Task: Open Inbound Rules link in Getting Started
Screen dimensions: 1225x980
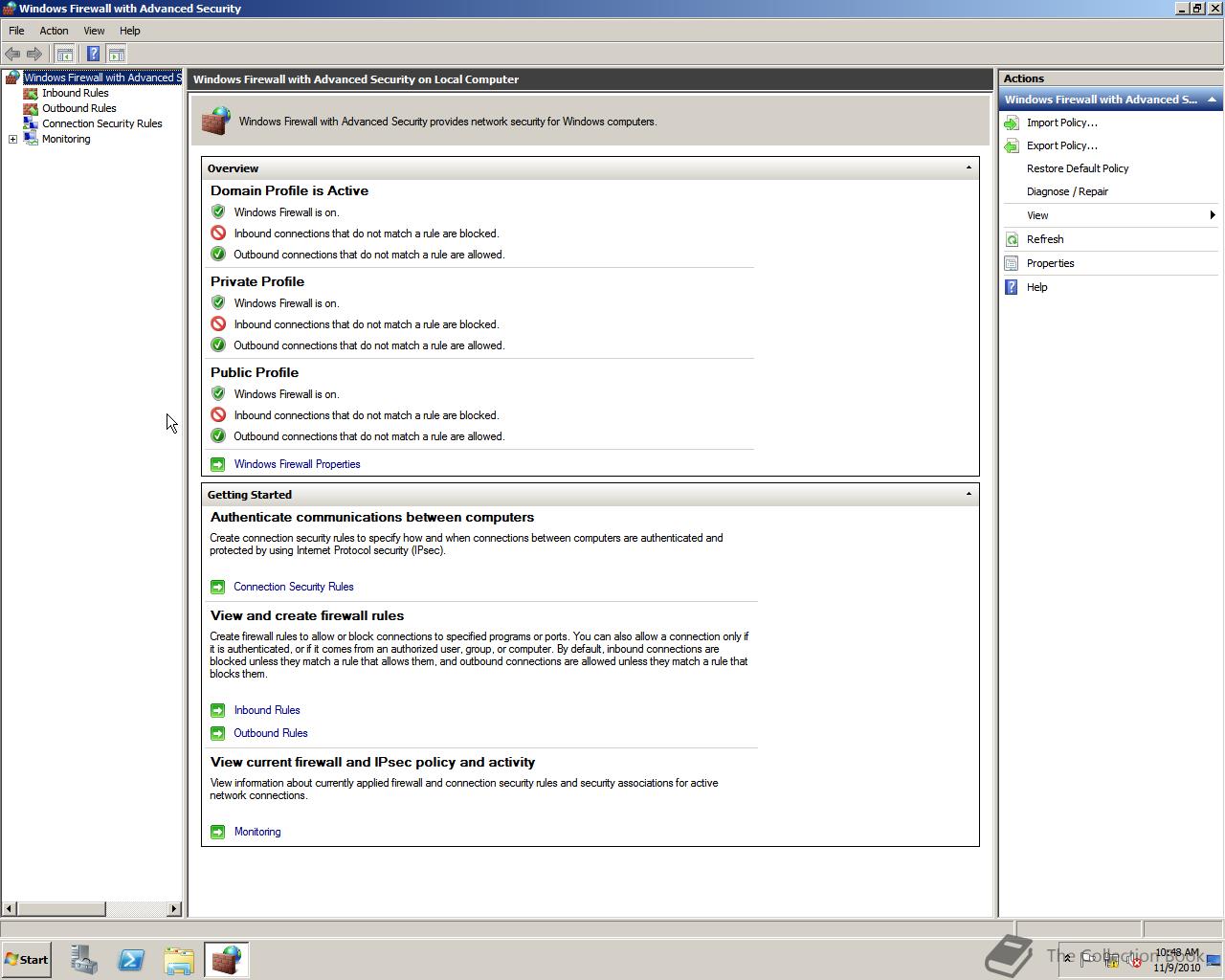Action: pos(267,710)
